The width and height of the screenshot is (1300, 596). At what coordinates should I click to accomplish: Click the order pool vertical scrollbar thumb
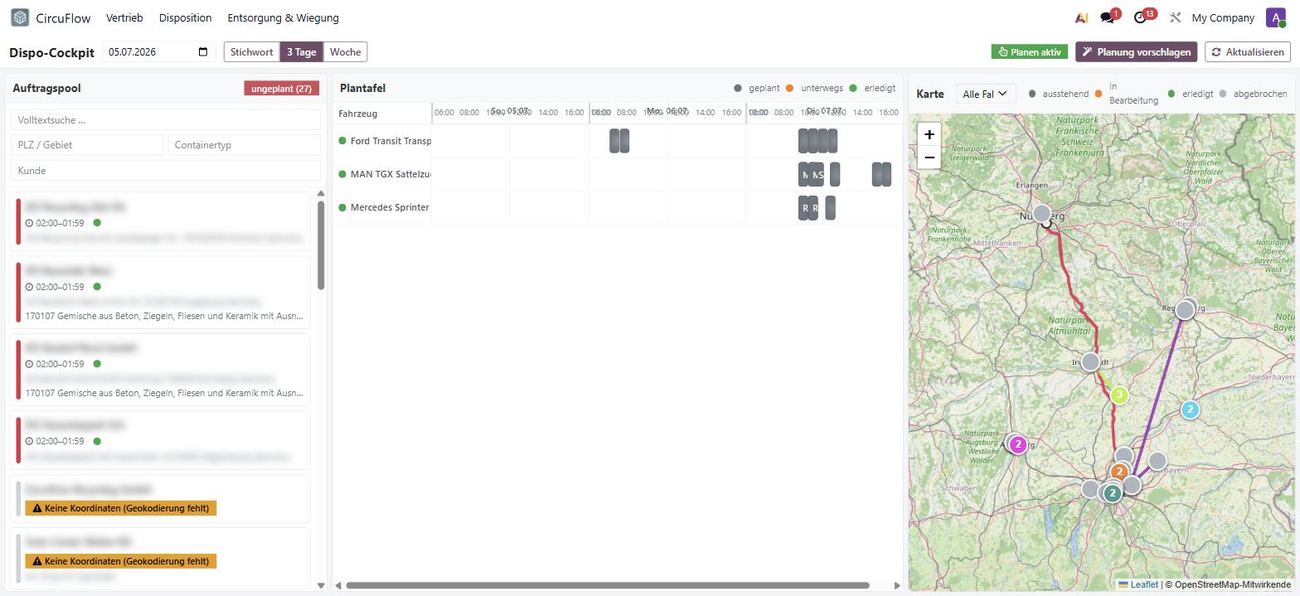point(321,246)
